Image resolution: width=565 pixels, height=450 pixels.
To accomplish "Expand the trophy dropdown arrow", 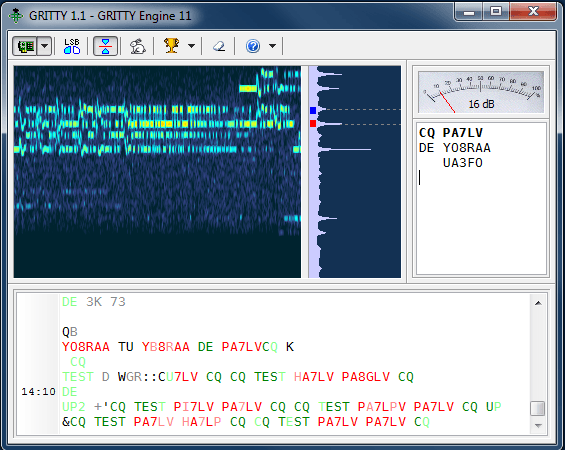I will point(191,46).
